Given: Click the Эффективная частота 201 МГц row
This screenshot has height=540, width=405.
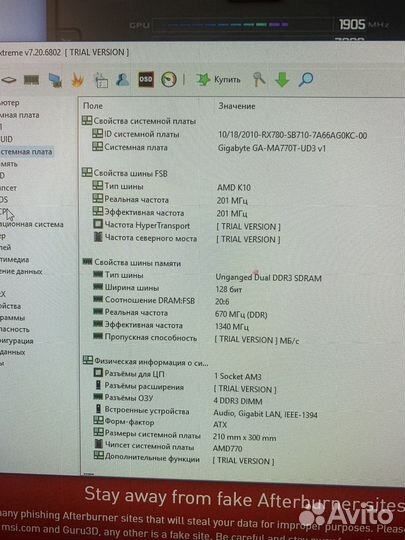Looking at the screenshot, I should coord(170,213).
